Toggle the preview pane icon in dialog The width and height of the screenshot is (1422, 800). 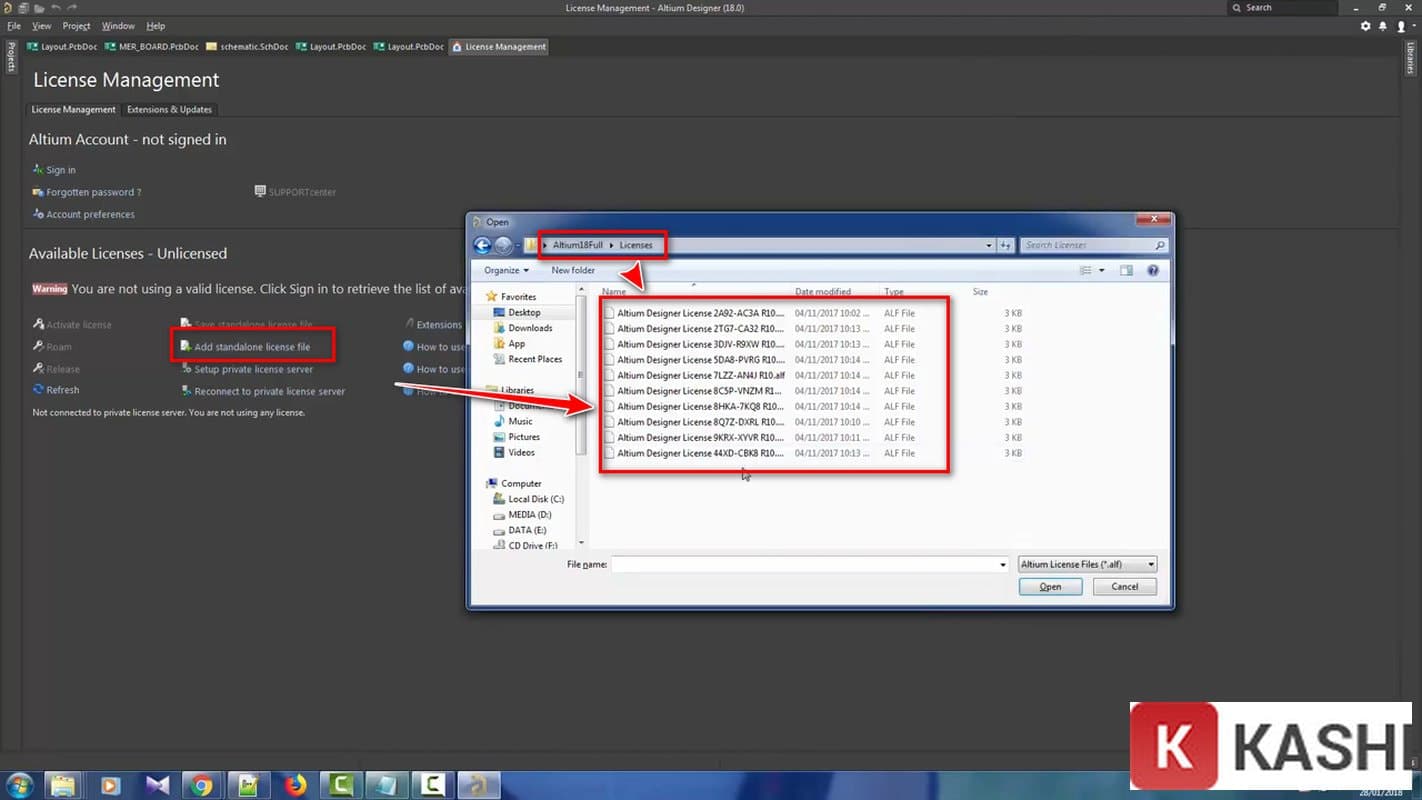point(1126,271)
